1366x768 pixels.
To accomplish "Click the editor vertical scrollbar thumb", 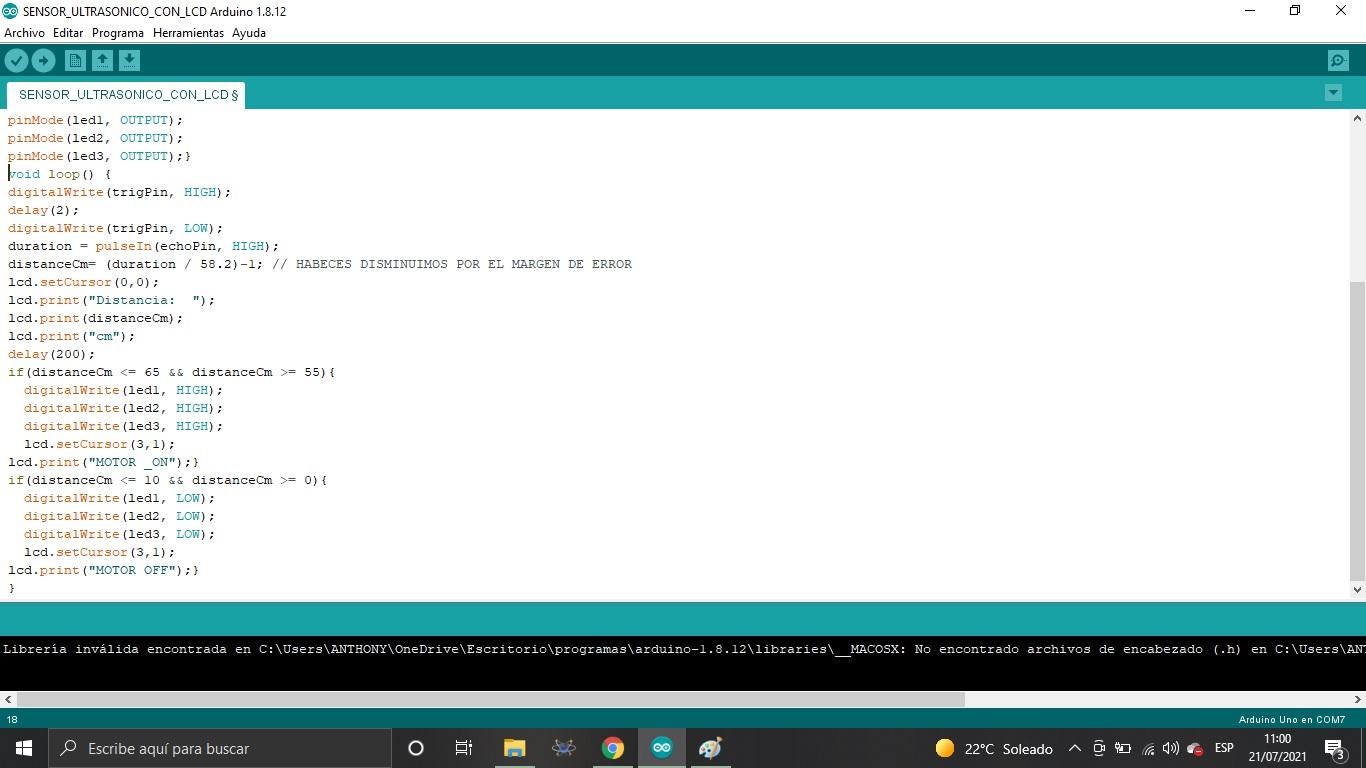I will [1357, 430].
